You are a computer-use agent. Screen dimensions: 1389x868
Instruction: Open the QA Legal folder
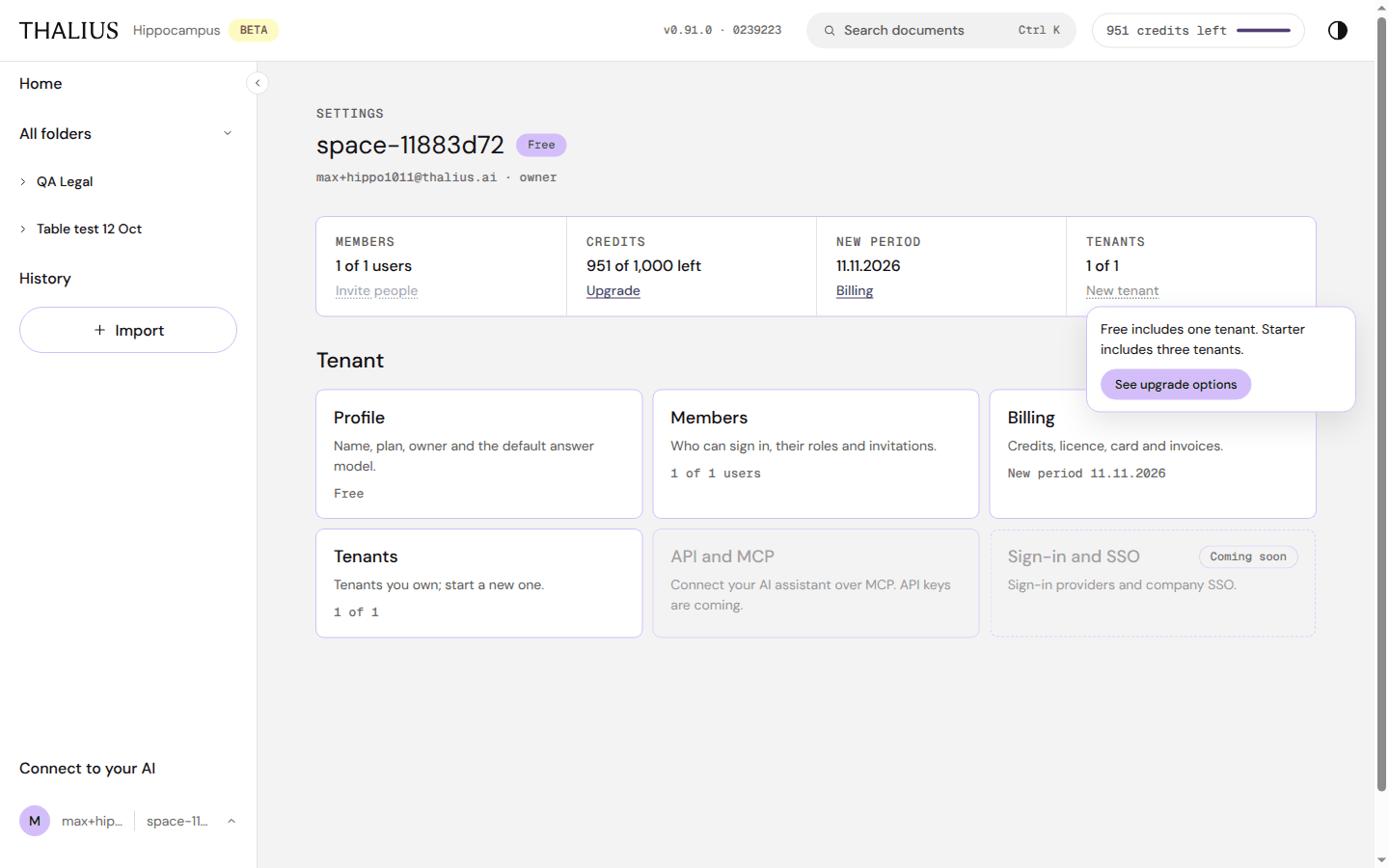(x=65, y=181)
